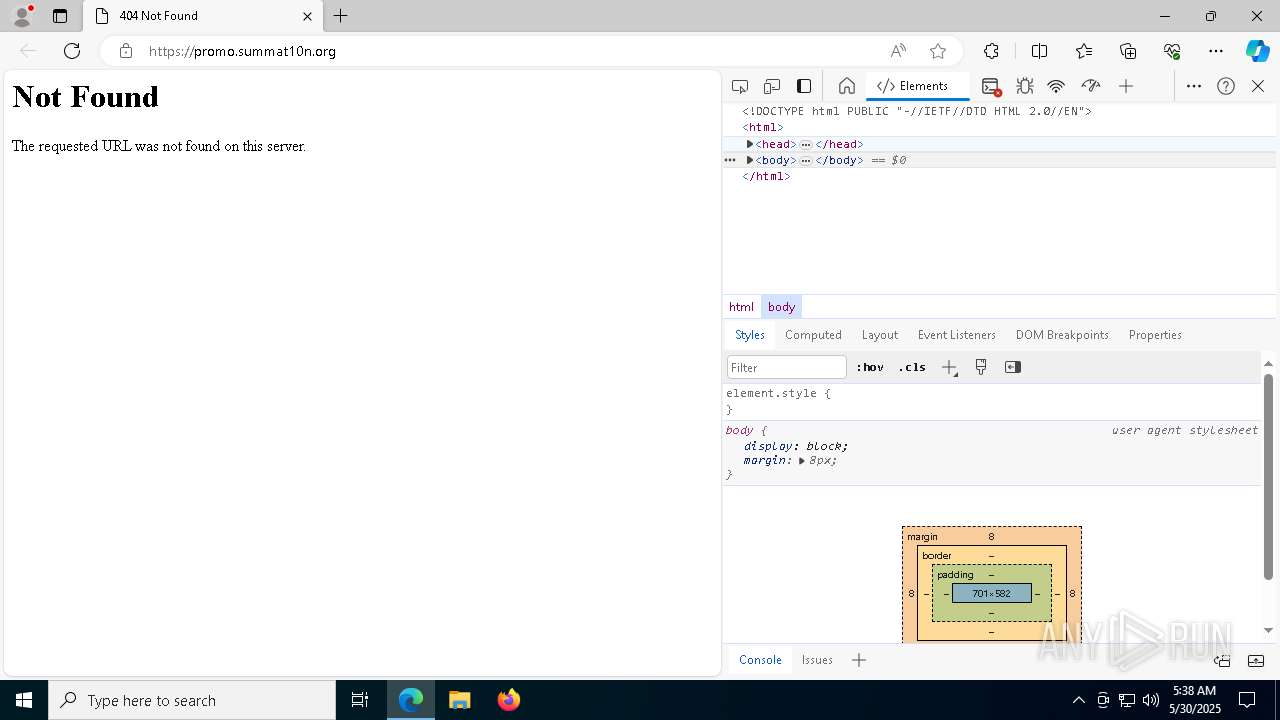Add a tool to the drawer

point(859,660)
